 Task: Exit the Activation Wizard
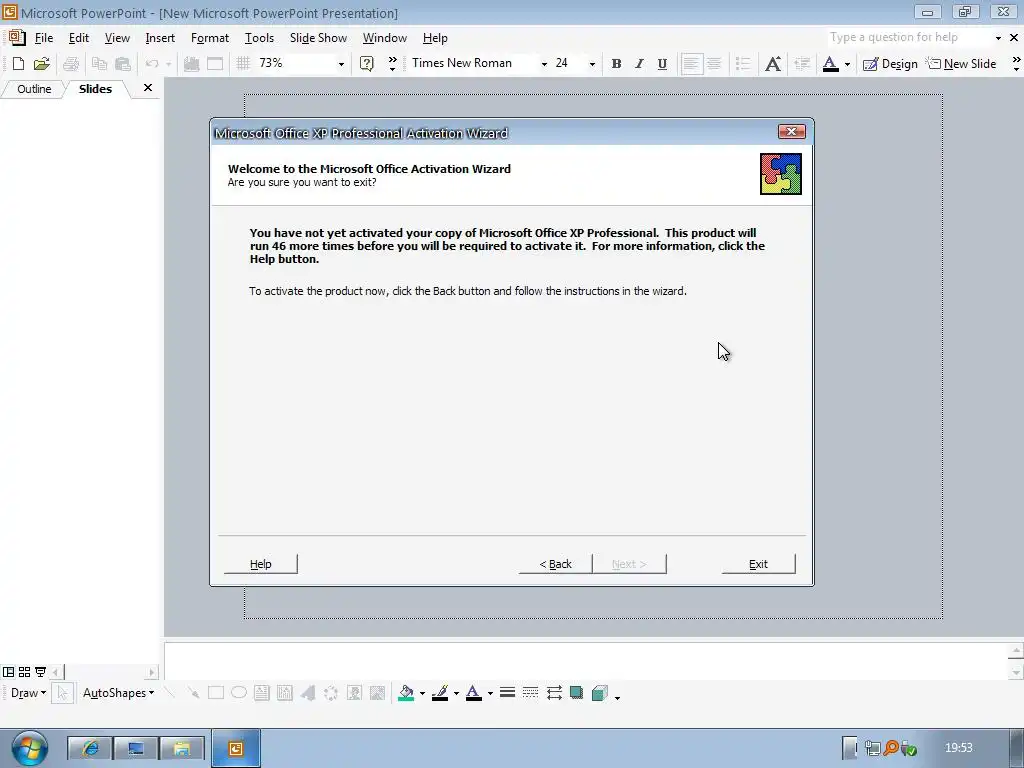(x=758, y=564)
